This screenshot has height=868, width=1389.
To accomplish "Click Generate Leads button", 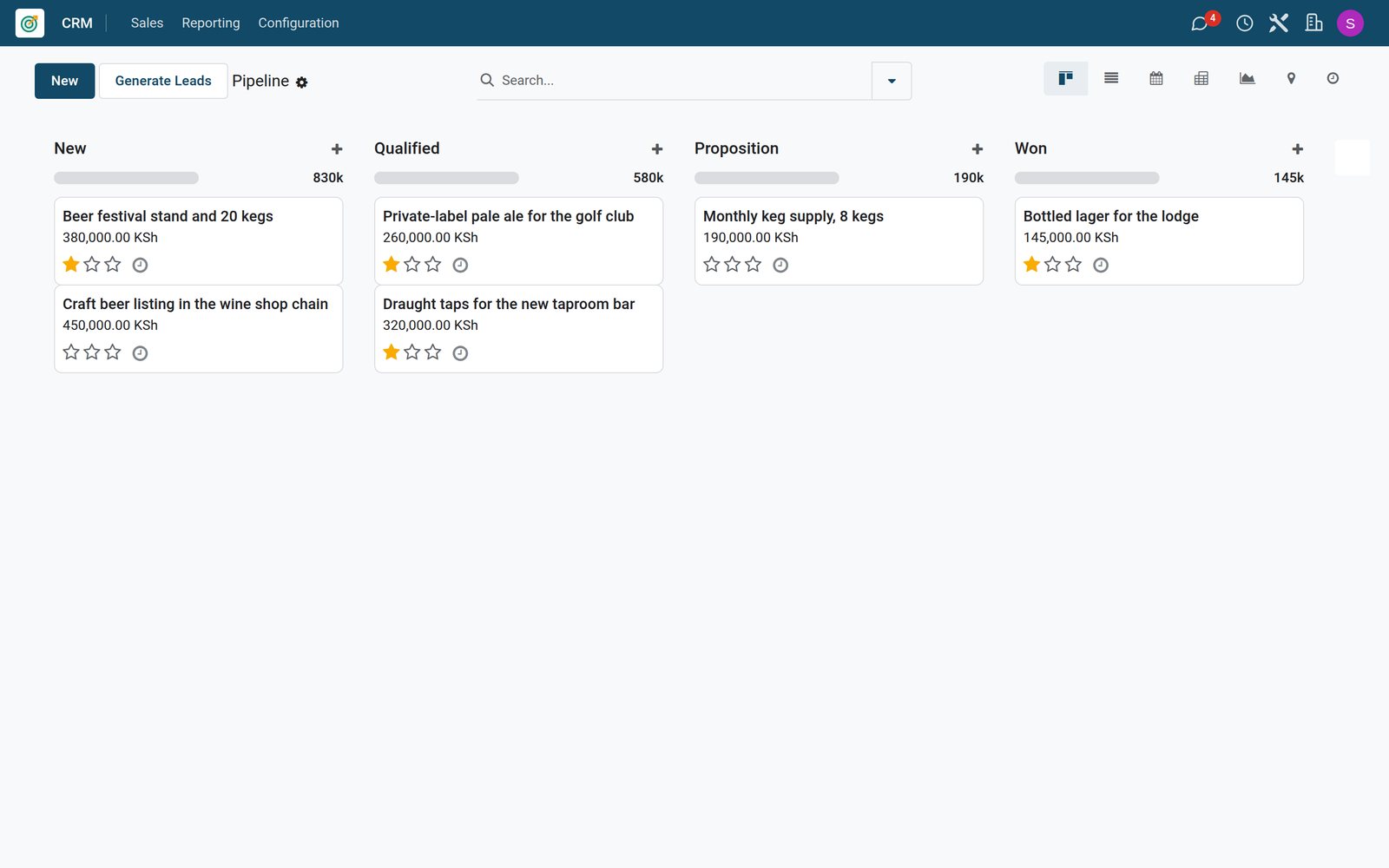I will tap(163, 81).
